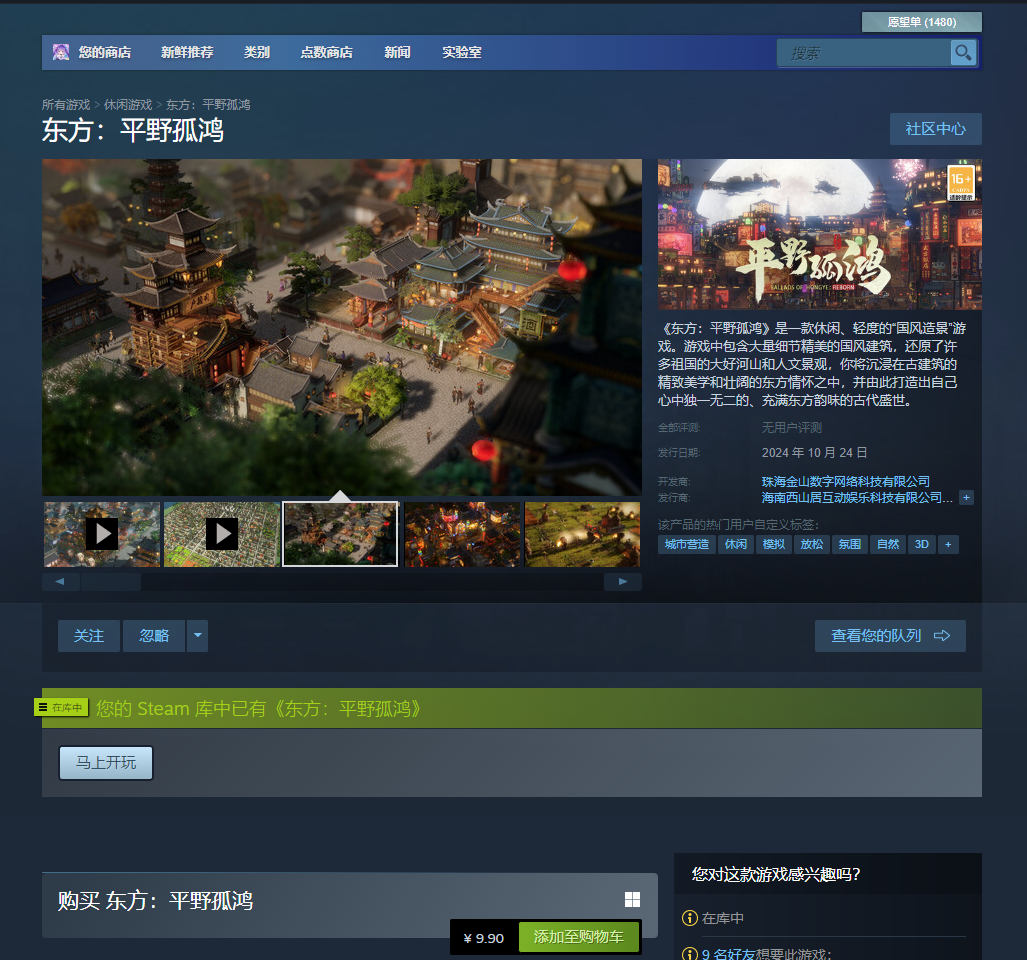Click the 16+ age rating badge
The image size is (1027, 960).
pos(961,183)
